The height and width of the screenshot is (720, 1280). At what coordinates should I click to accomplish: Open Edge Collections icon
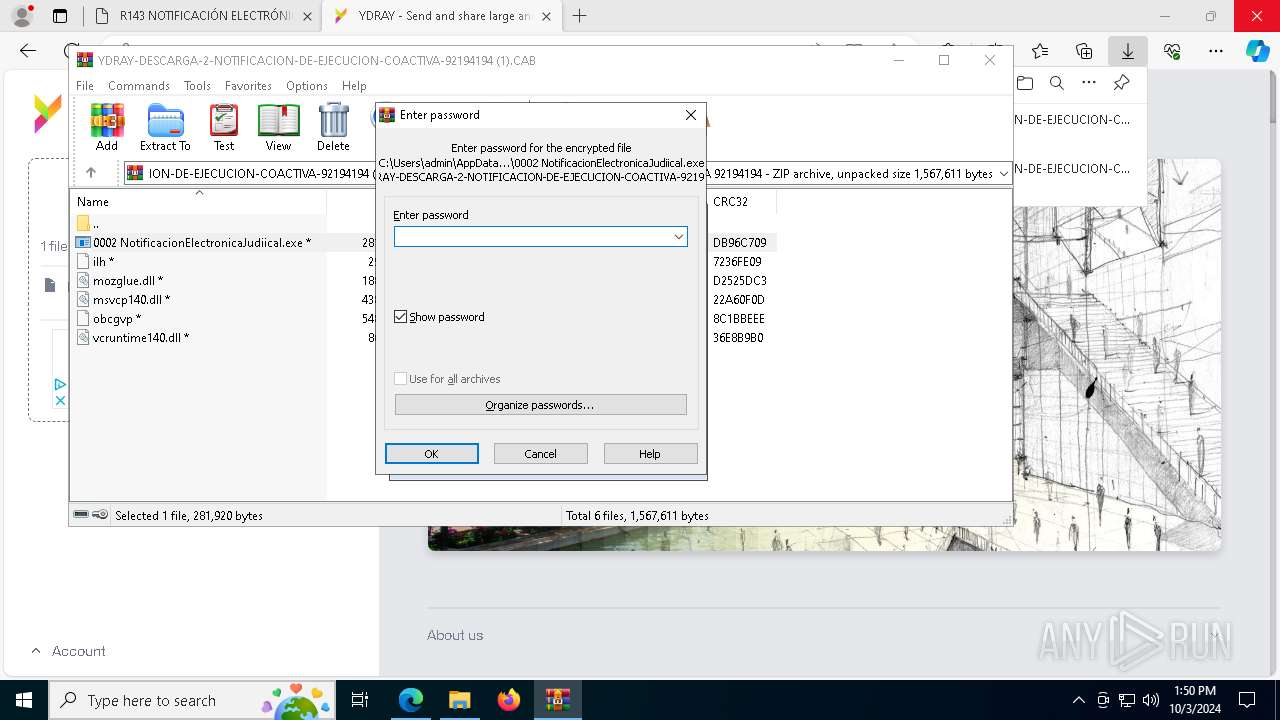(1084, 51)
